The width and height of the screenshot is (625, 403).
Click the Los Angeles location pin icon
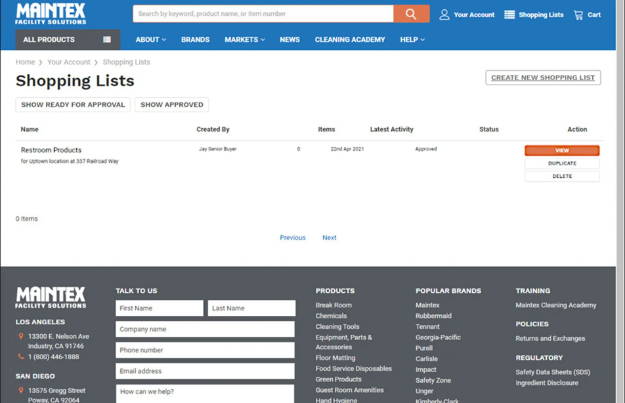click(x=21, y=336)
